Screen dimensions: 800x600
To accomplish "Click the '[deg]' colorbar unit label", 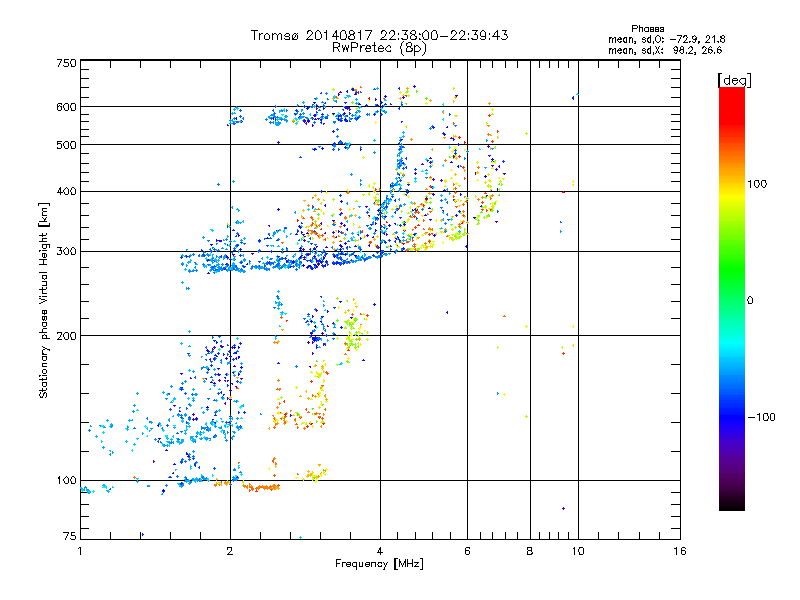I will (x=734, y=80).
